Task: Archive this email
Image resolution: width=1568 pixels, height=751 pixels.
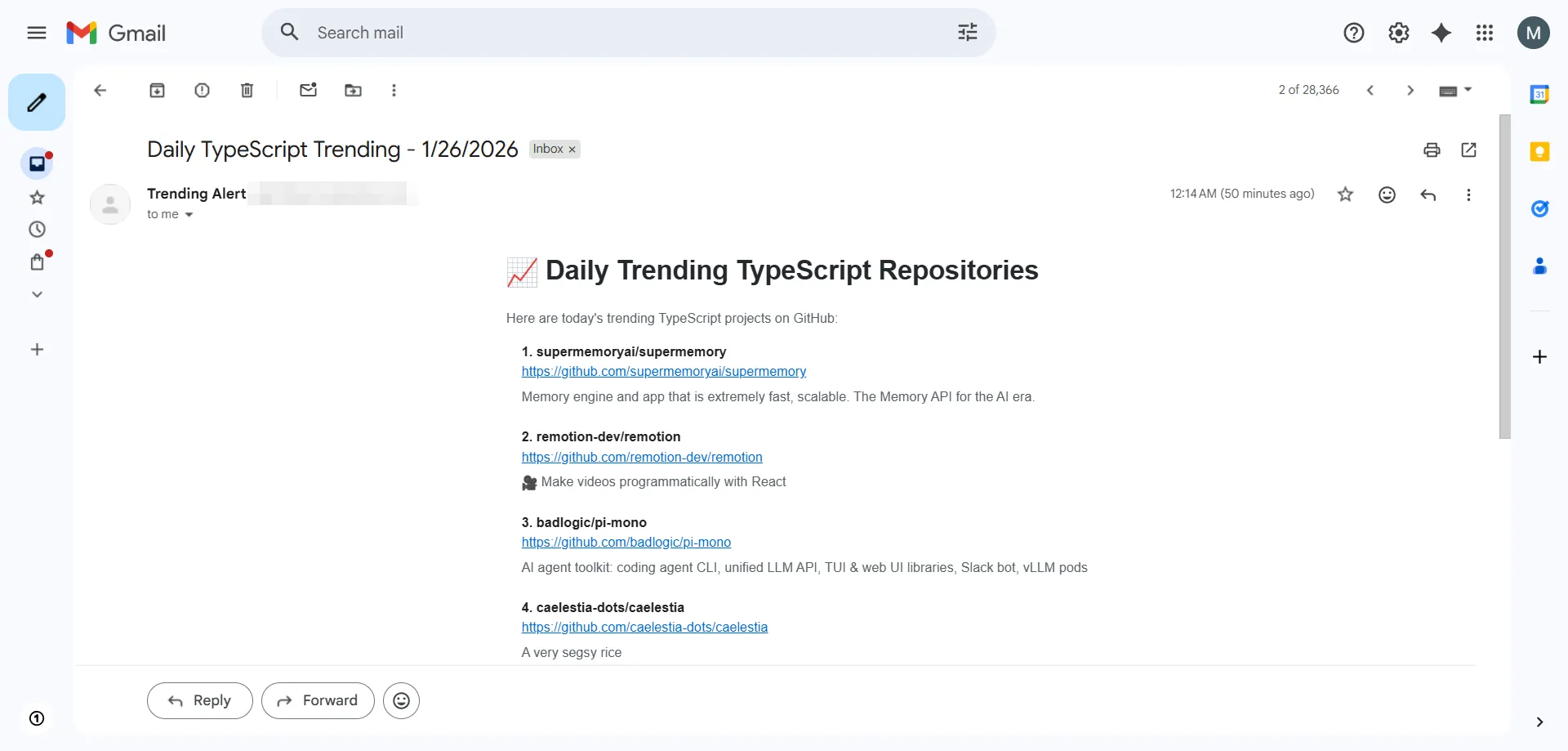Action: point(157,90)
